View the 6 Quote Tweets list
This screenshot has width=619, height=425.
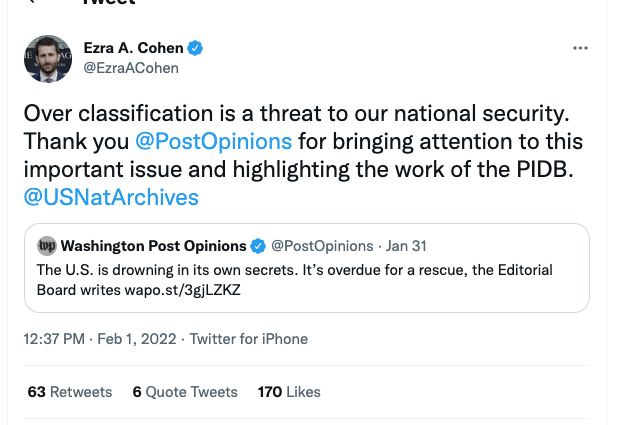point(185,392)
